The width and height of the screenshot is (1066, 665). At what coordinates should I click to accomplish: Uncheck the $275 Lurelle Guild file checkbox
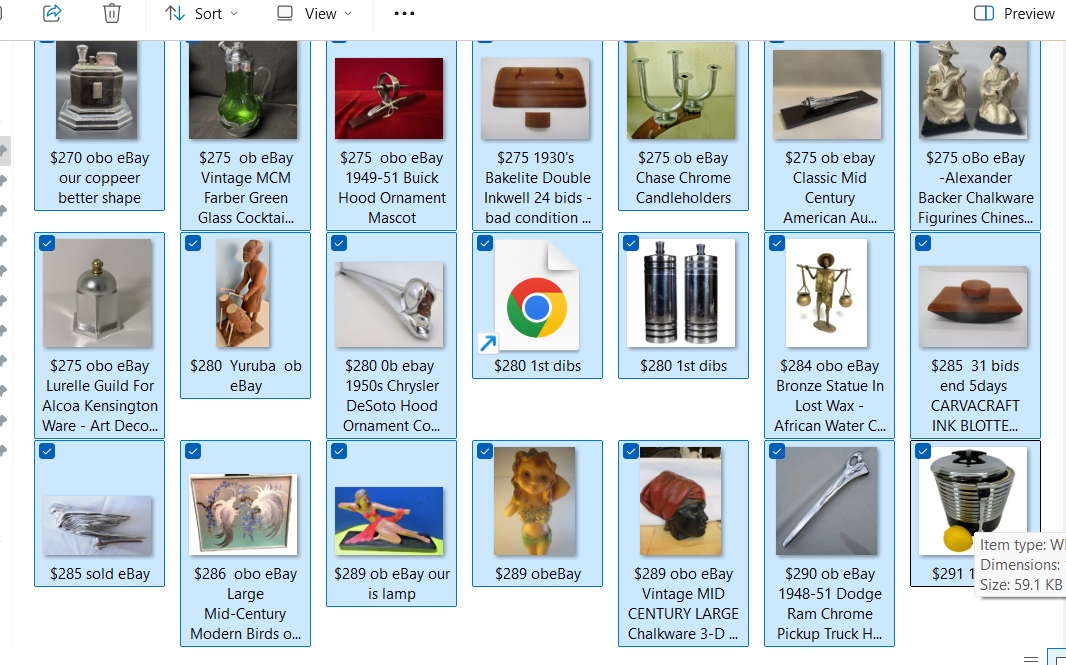tap(47, 243)
